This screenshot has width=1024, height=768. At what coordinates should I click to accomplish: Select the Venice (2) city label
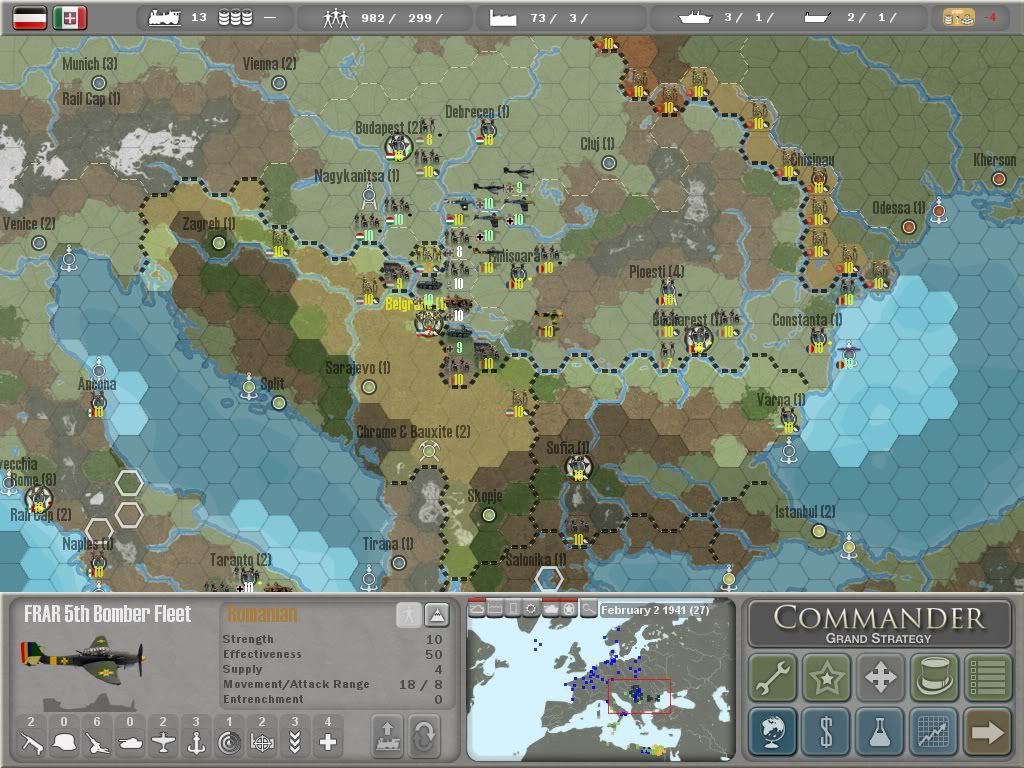point(29,223)
